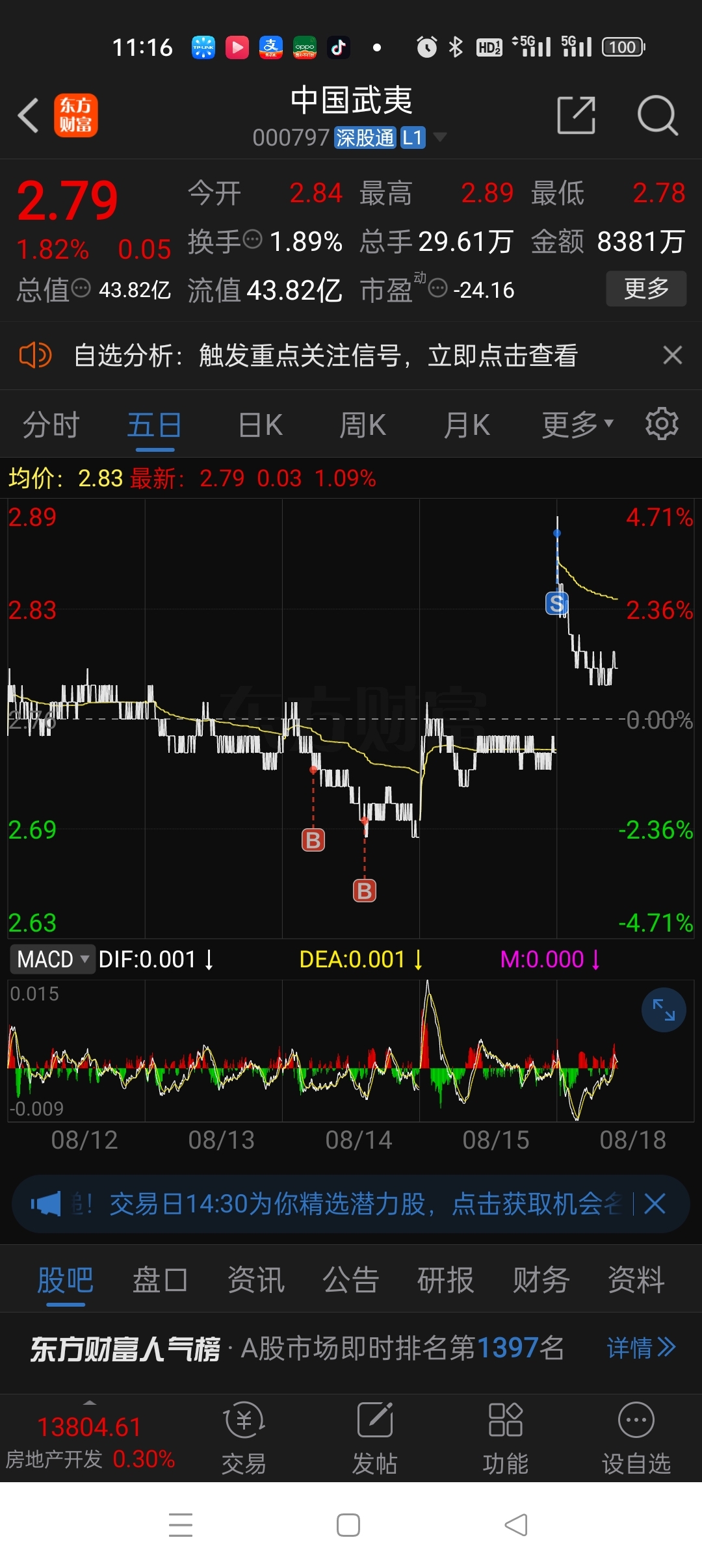Close the 自选分析 notification banner

tap(672, 356)
